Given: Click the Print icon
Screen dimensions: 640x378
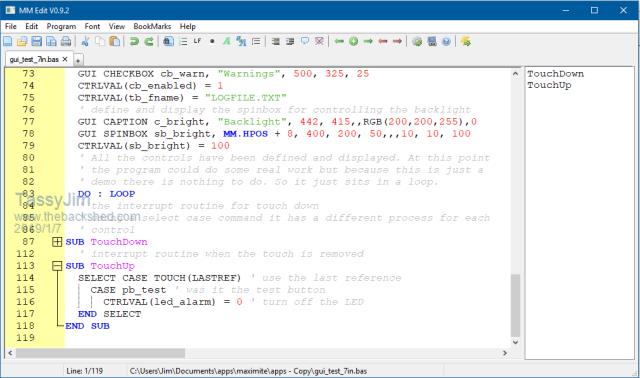Looking at the screenshot, I should (x=66, y=41).
